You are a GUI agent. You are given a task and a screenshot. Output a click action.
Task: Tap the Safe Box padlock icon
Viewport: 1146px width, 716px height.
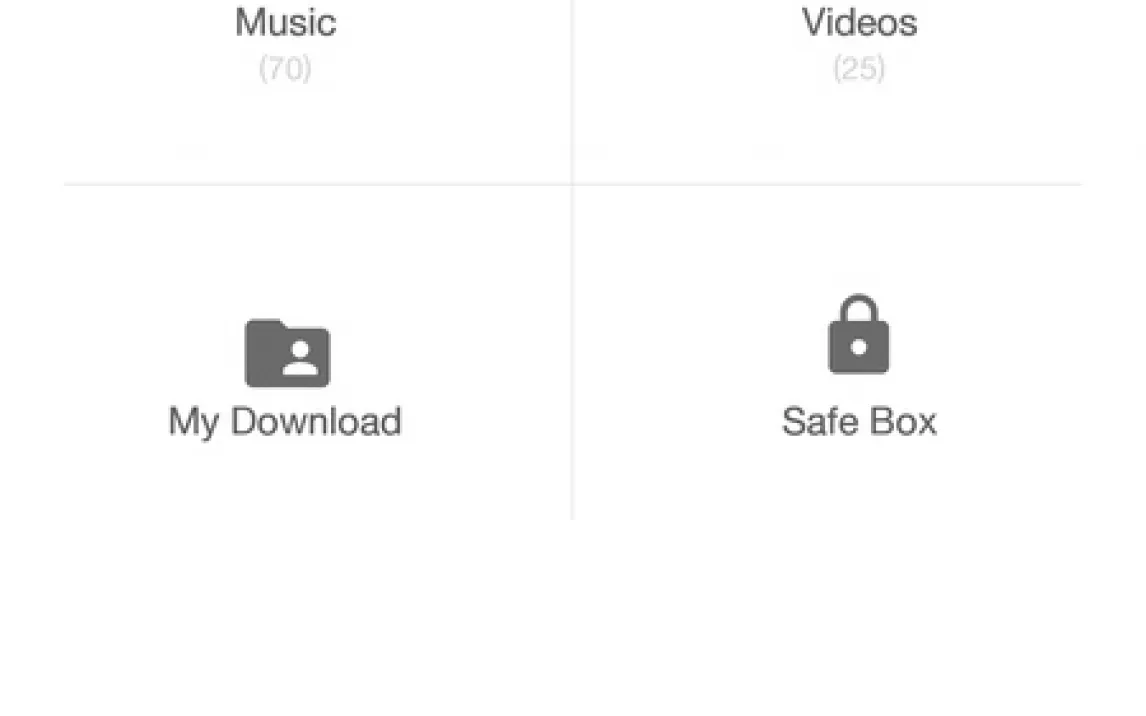click(x=859, y=334)
